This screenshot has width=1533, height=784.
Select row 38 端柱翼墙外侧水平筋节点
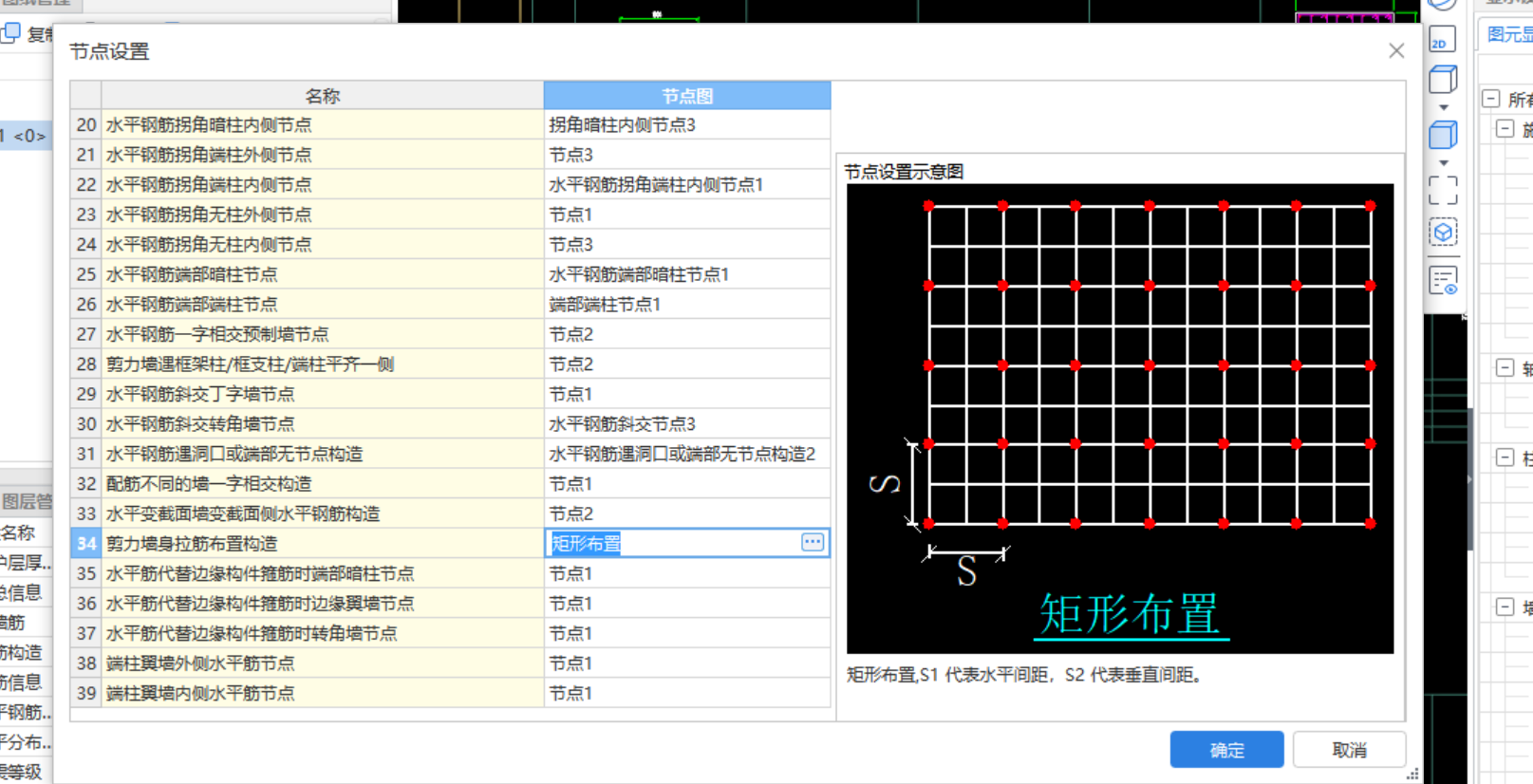[x=323, y=663]
